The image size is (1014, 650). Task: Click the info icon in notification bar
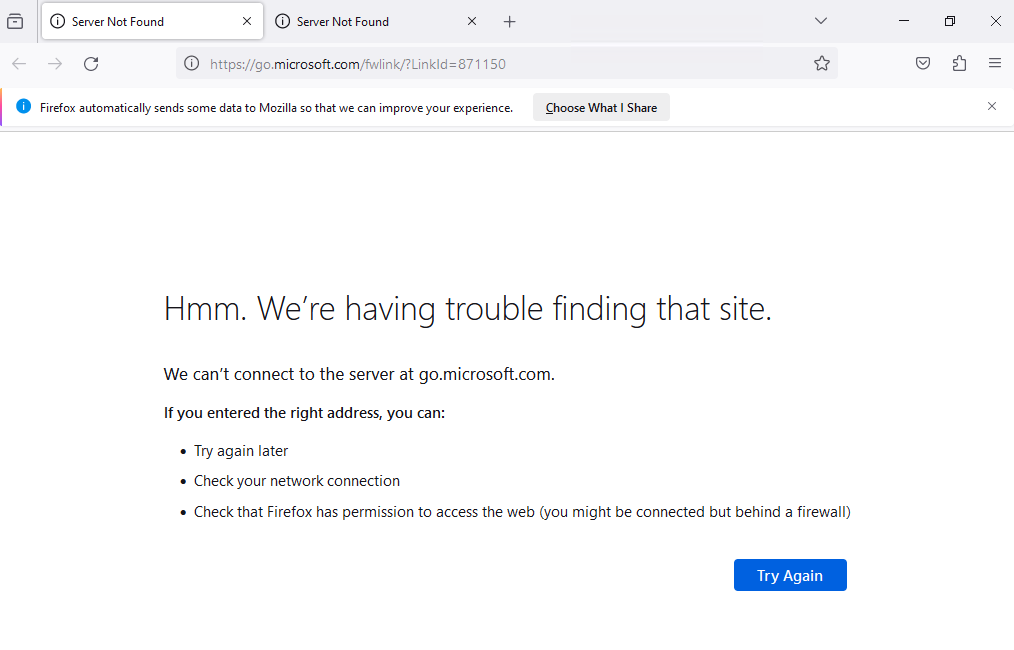[x=24, y=107]
